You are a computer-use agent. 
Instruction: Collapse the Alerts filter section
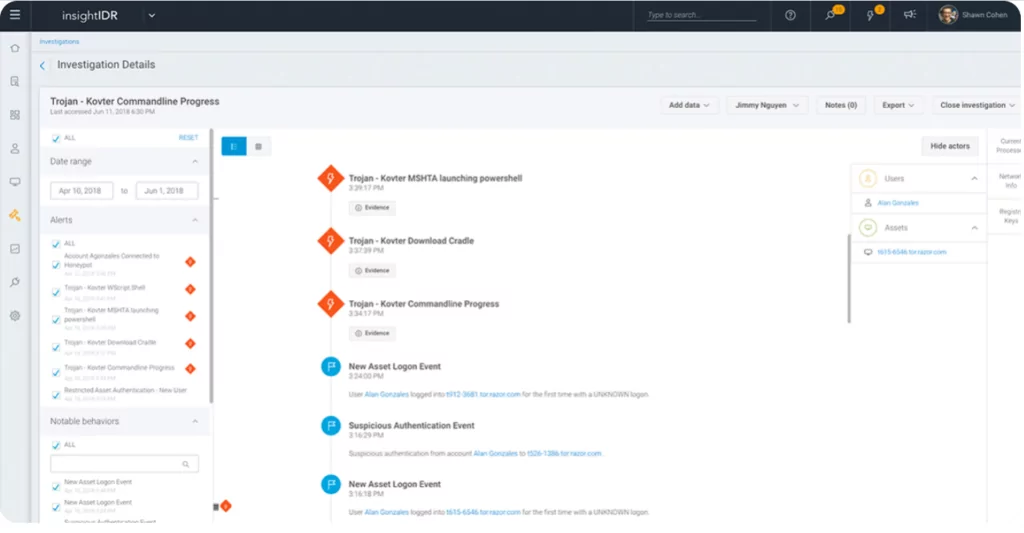[x=195, y=220]
